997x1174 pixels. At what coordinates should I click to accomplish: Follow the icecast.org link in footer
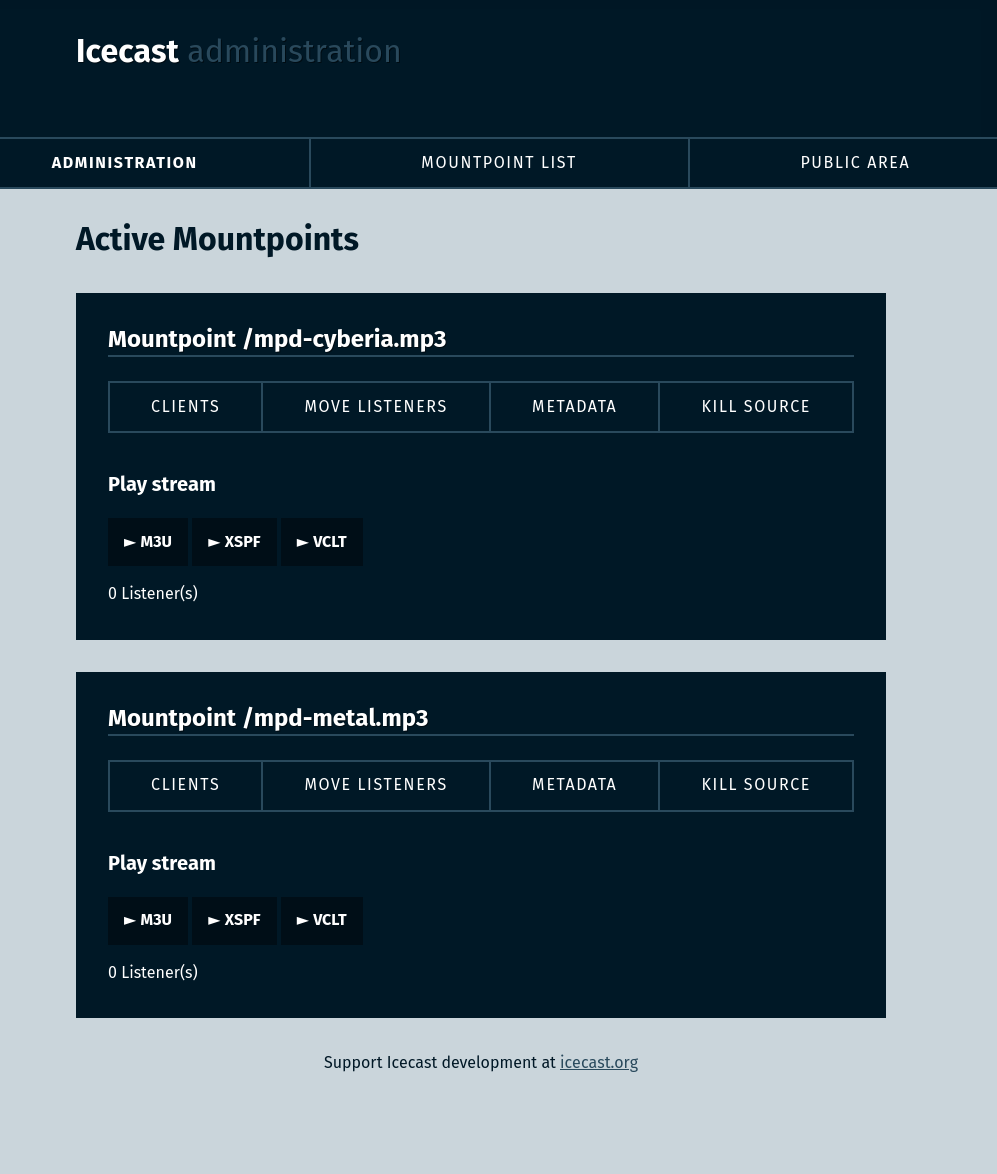point(599,1062)
